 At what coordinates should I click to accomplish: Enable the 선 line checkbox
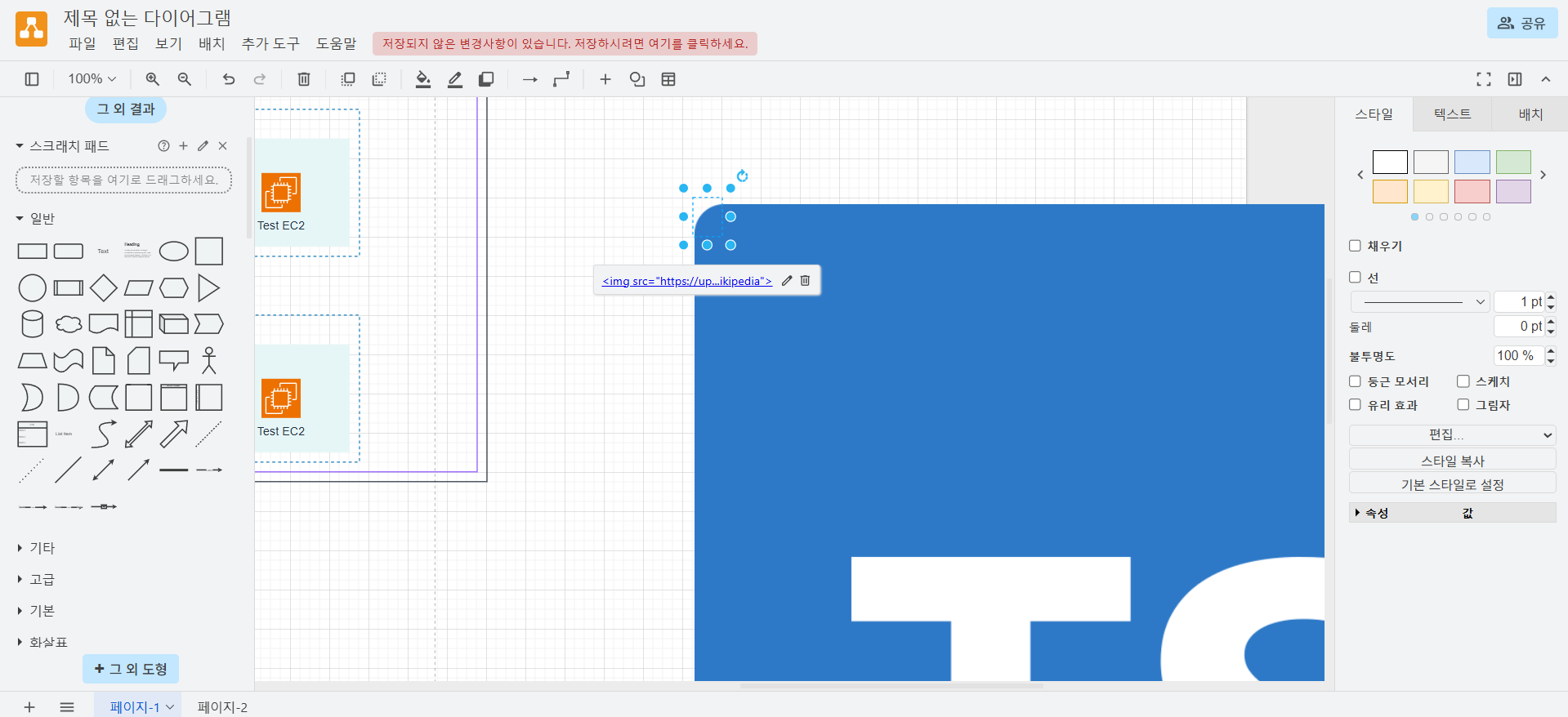[x=1355, y=278]
